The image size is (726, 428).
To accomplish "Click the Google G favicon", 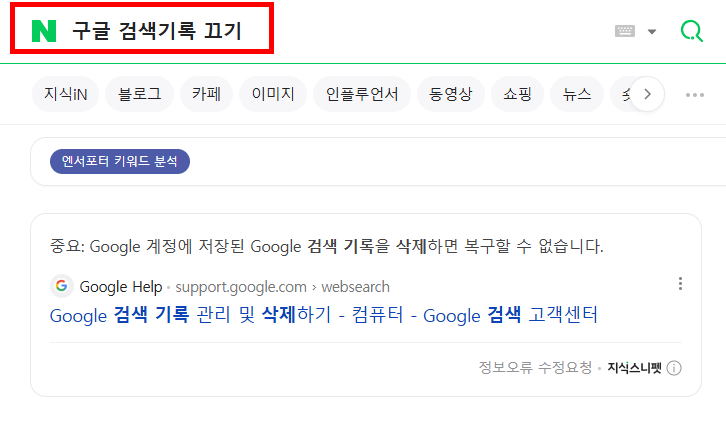I will click(62, 286).
